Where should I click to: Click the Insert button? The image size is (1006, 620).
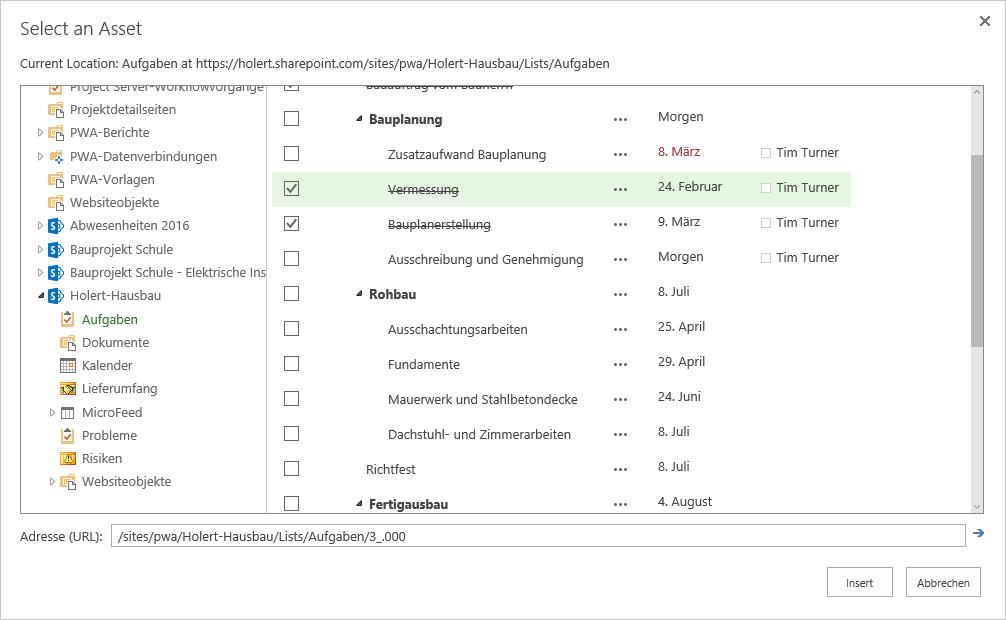coord(860,583)
